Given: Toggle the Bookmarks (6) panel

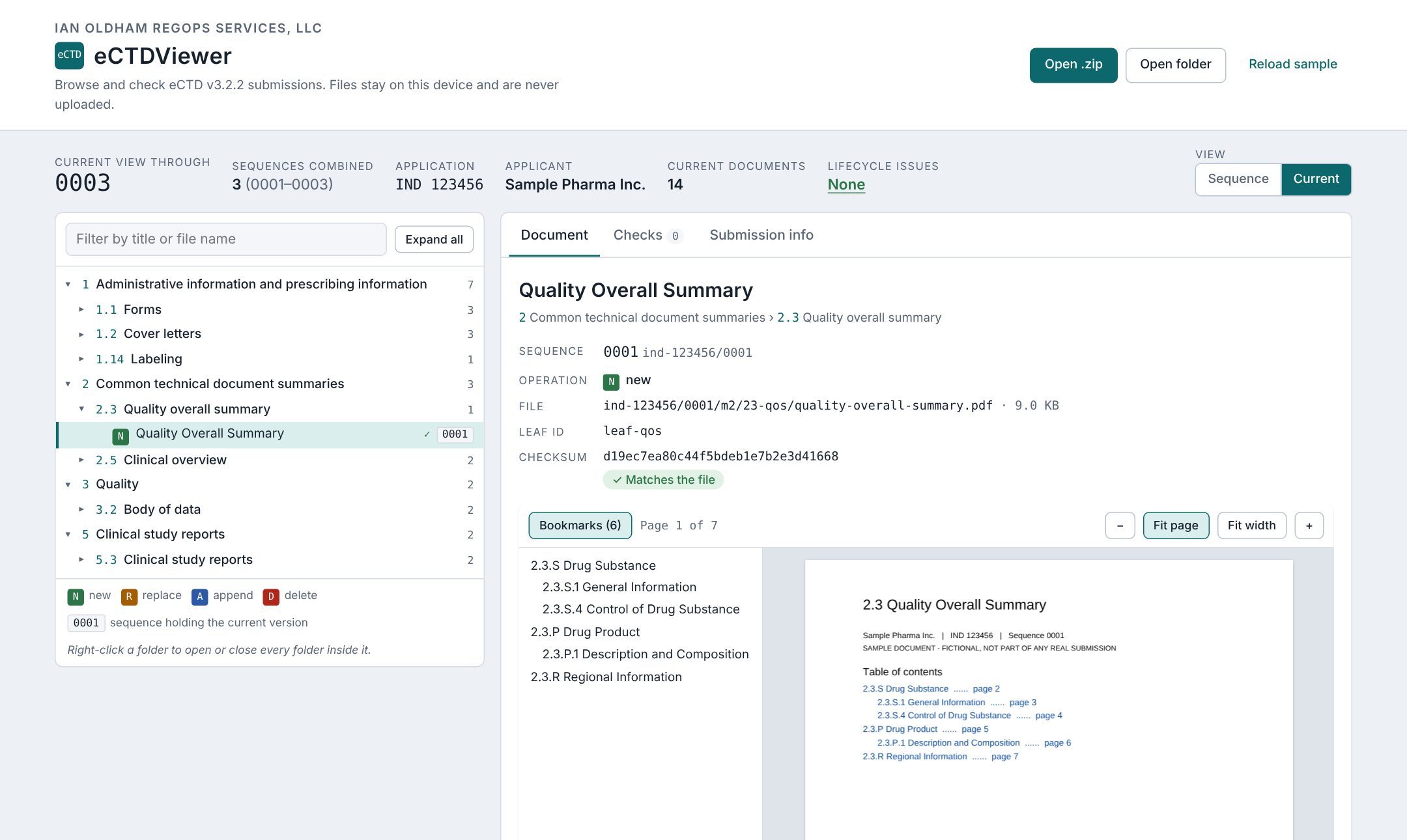Looking at the screenshot, I should click(x=580, y=525).
